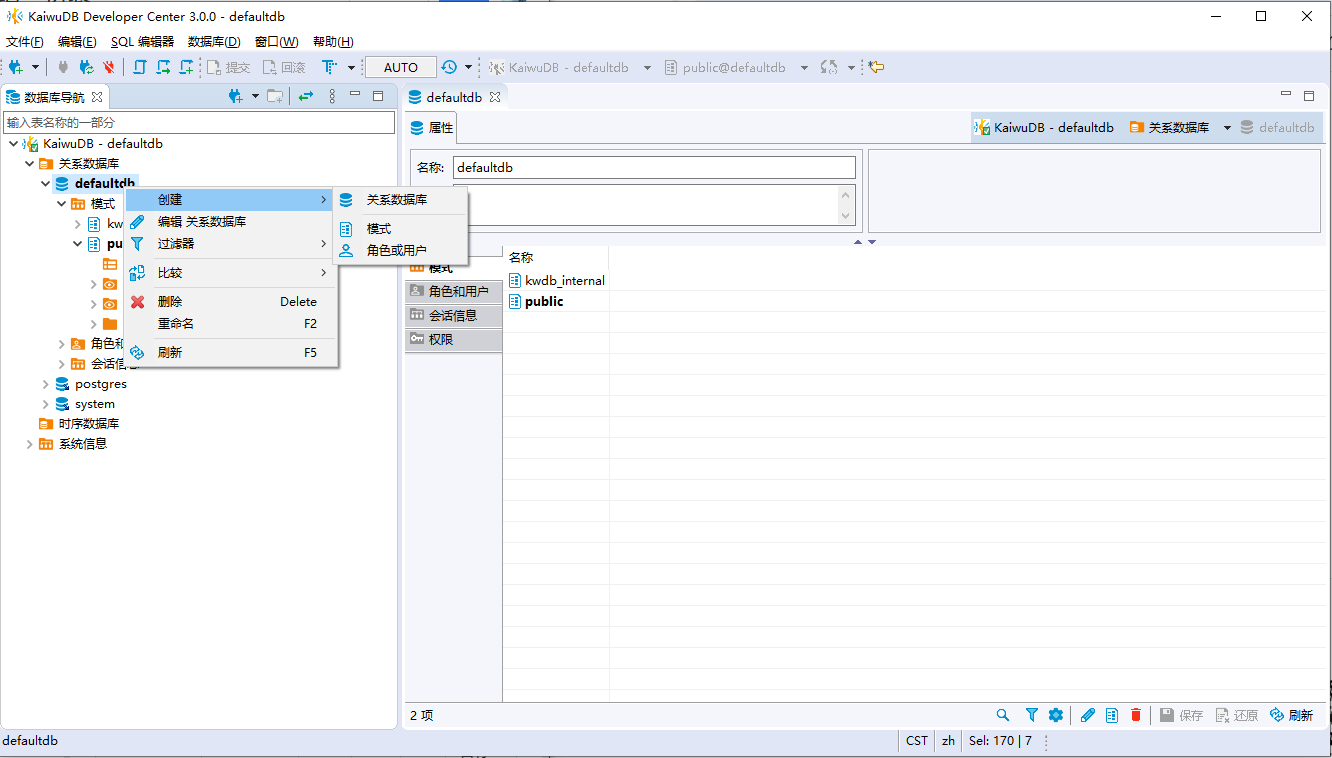Switch to the 权限 side tab

point(453,340)
